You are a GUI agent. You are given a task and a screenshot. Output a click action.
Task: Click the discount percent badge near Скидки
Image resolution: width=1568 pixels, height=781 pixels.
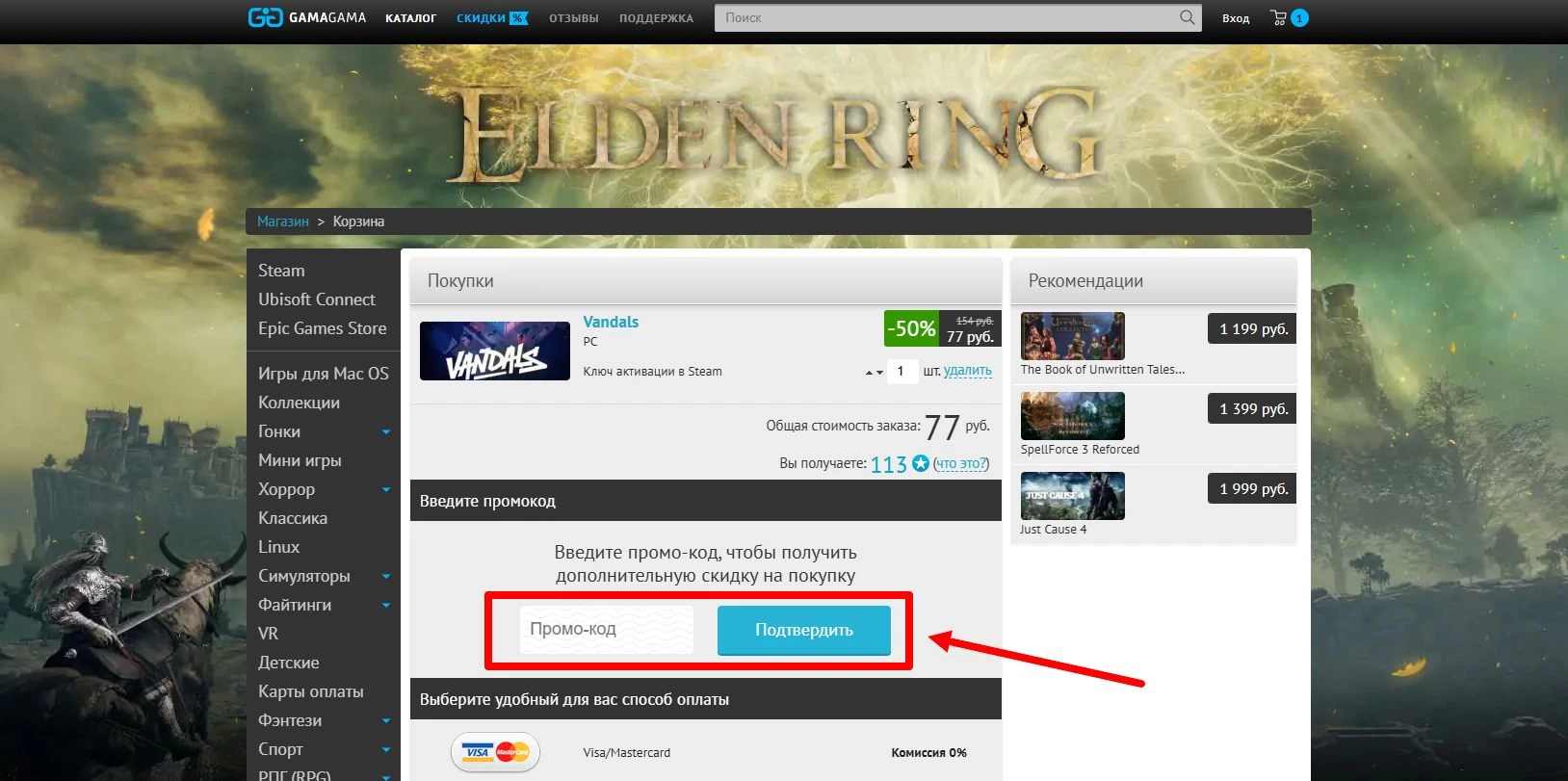point(519,18)
